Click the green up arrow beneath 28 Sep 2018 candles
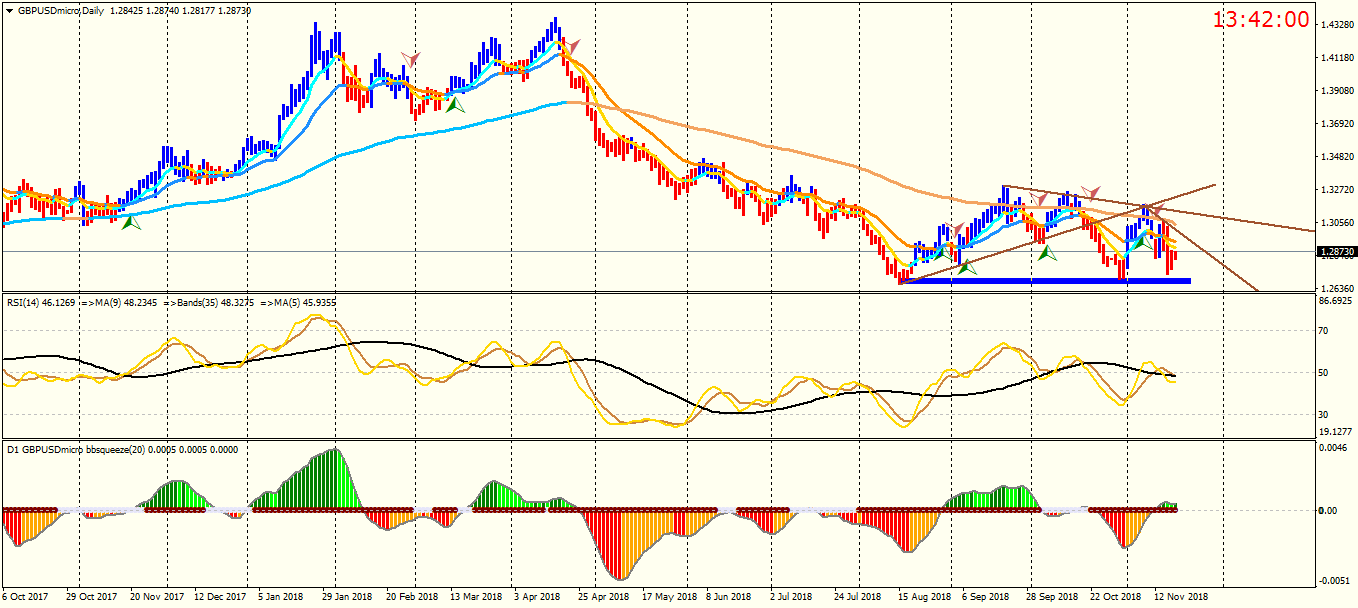Viewport: 1358px width, 608px height. coord(1047,253)
